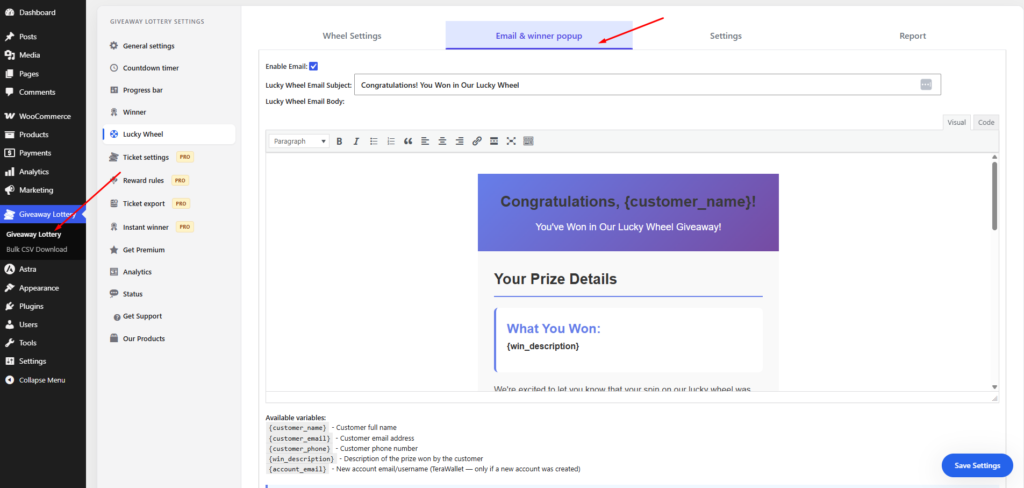Select Lucky Wheel in the settings list
This screenshot has width=1024, height=488.
[x=168, y=135]
